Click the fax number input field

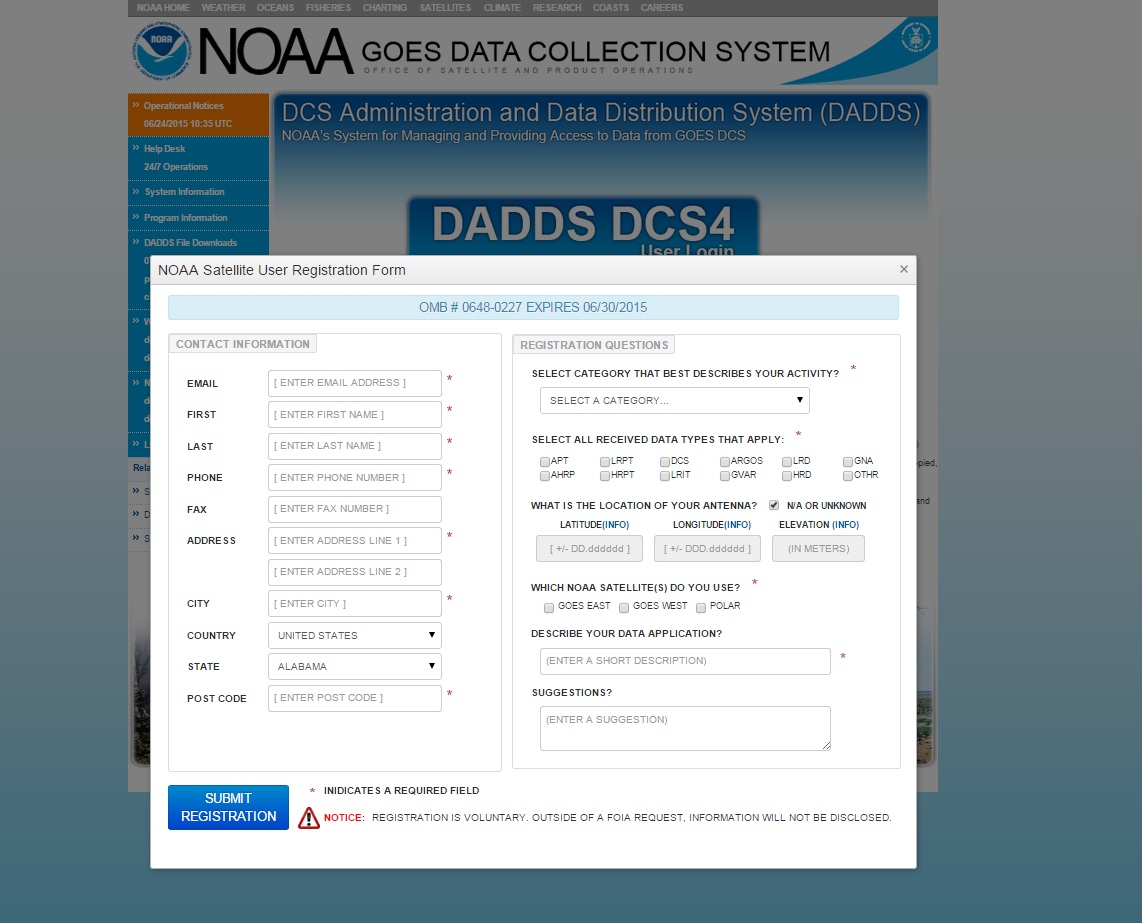click(x=355, y=509)
